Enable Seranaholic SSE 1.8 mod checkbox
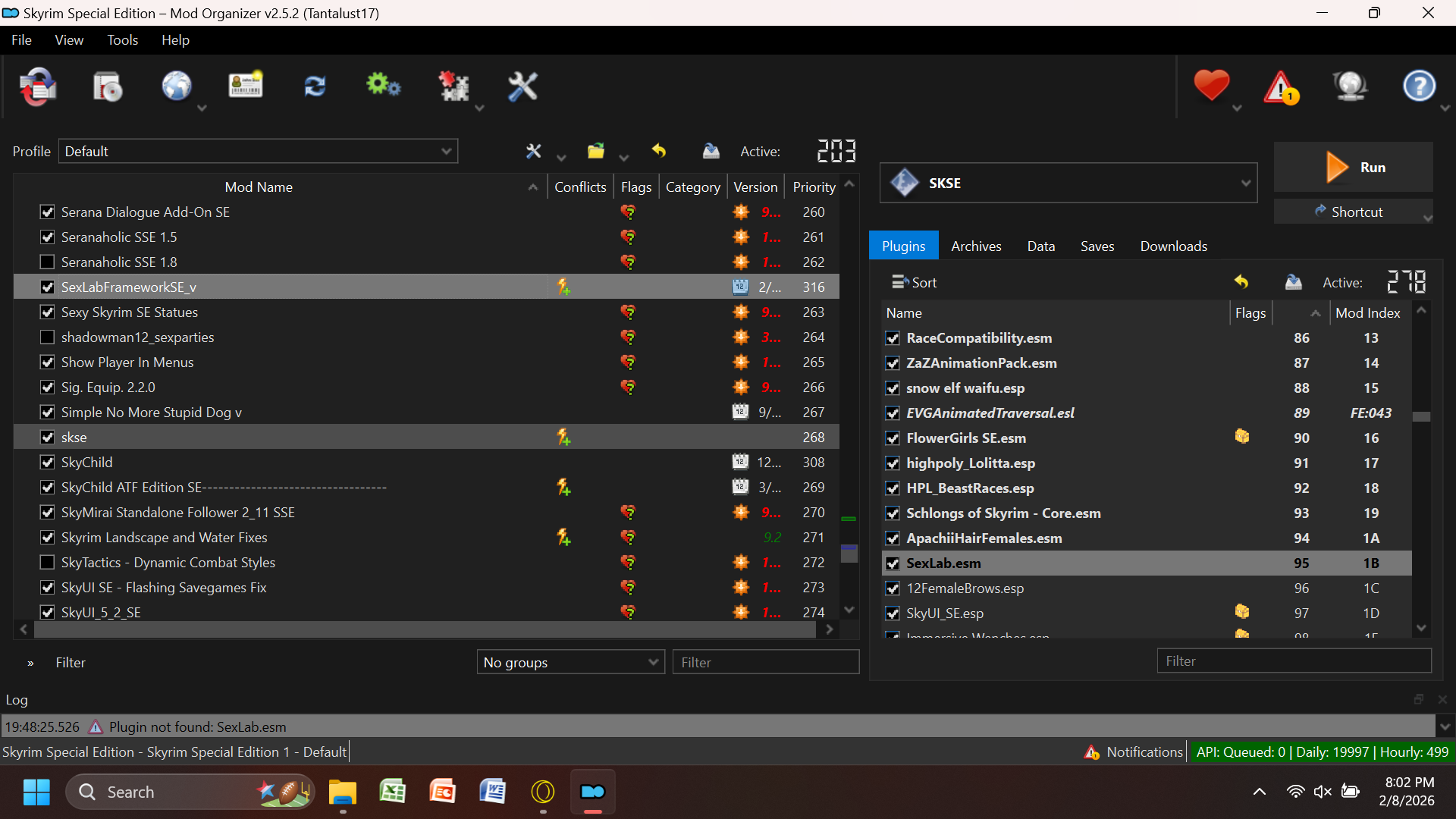1456x819 pixels. 47,262
